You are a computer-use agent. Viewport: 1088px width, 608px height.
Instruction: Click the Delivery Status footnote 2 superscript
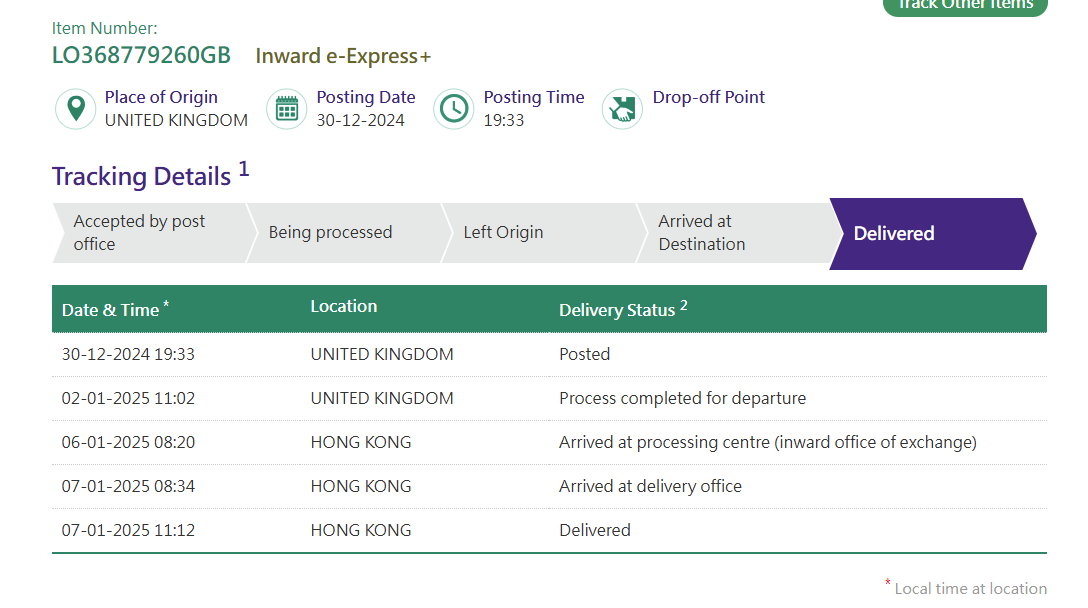click(x=683, y=305)
